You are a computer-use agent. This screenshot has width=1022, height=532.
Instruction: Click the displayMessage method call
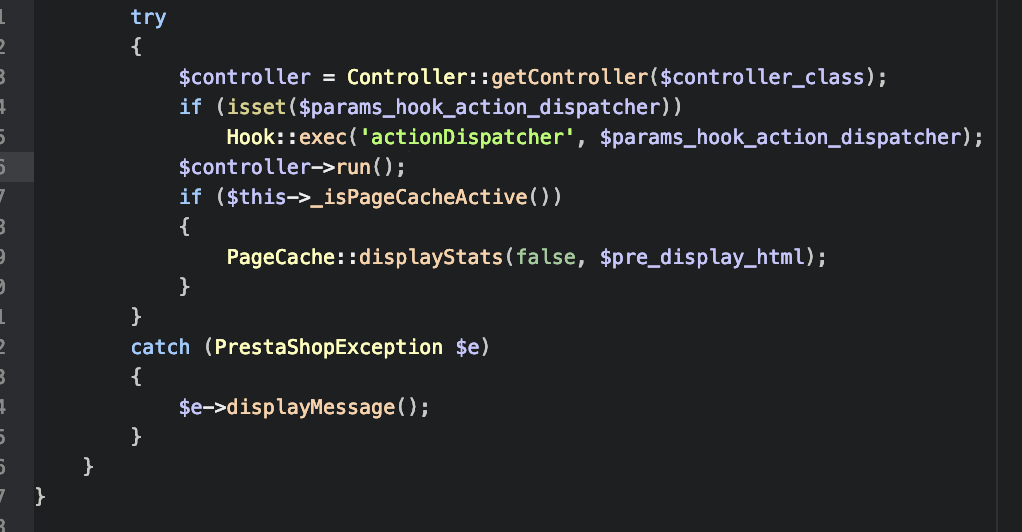pyautogui.click(x=311, y=407)
